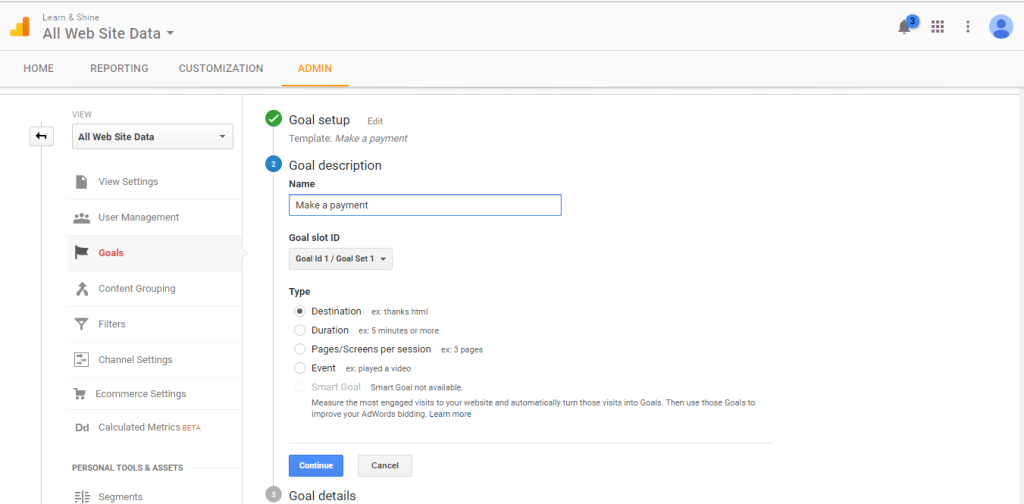Click the Goal details heading
Image resolution: width=1024 pixels, height=504 pixels.
point(323,496)
